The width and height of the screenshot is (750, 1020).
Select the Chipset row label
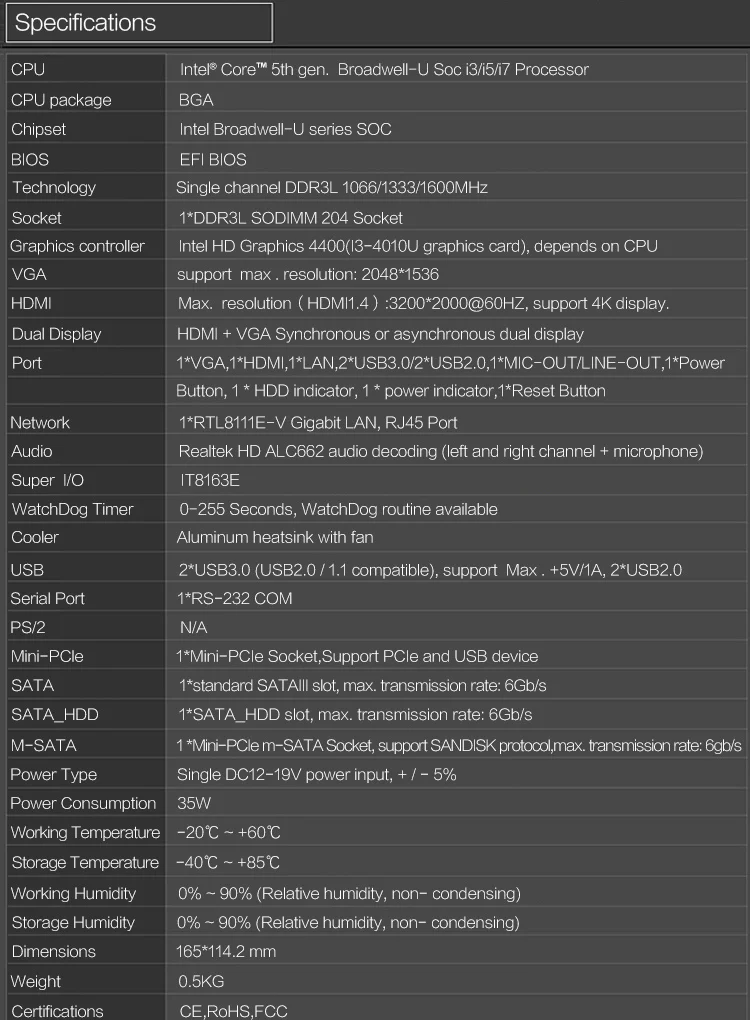pos(38,129)
